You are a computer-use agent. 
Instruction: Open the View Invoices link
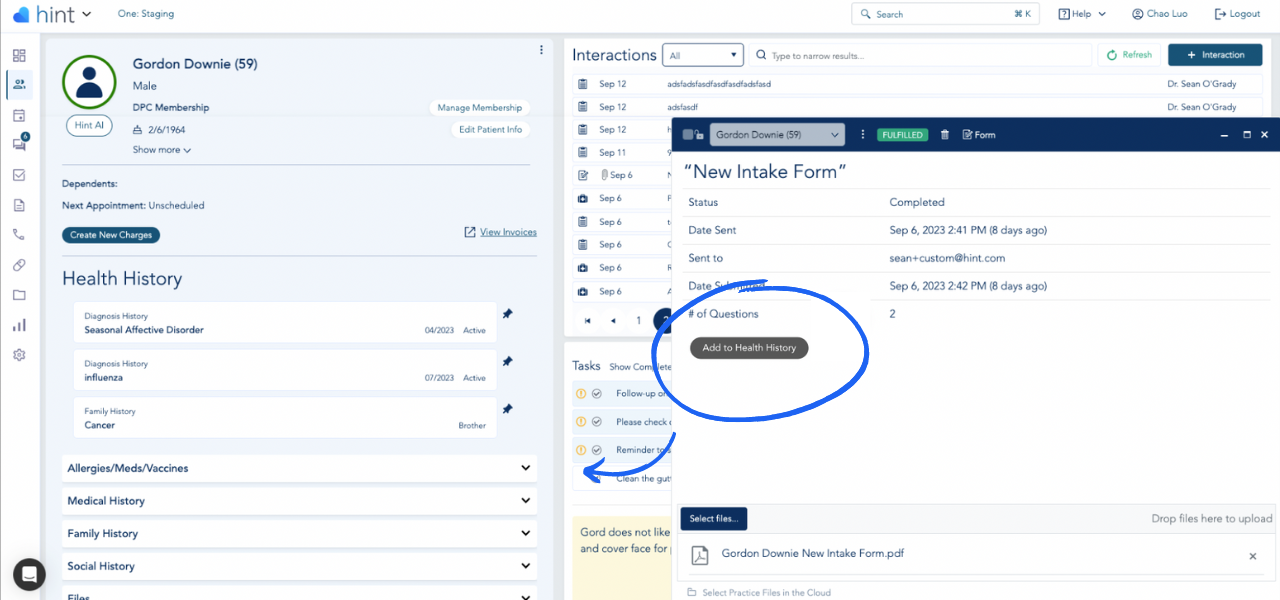click(x=500, y=231)
